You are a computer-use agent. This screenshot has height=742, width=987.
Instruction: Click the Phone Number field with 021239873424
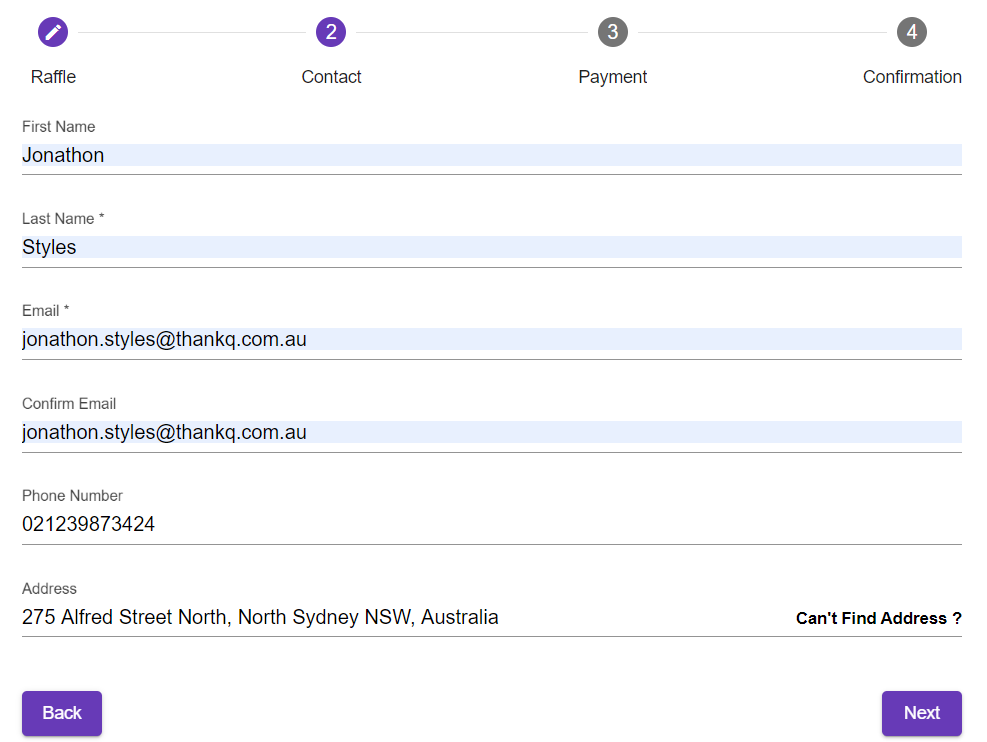[491, 524]
